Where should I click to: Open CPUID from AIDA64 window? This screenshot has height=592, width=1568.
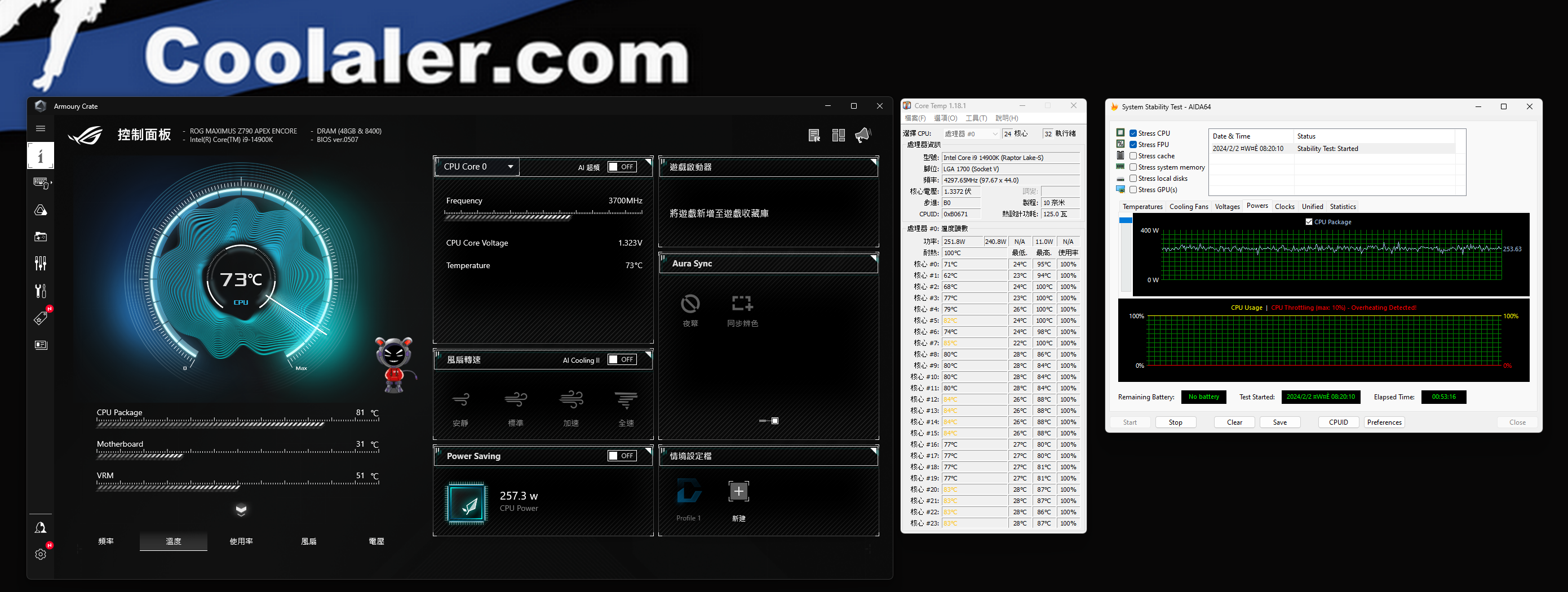click(1338, 422)
